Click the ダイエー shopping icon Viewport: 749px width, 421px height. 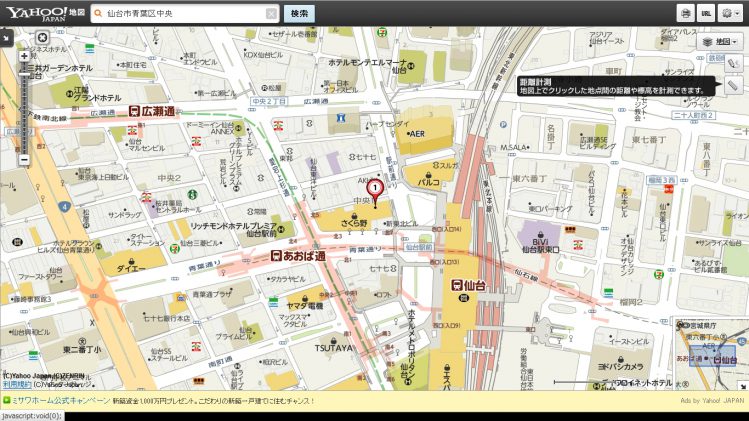(x=131, y=261)
